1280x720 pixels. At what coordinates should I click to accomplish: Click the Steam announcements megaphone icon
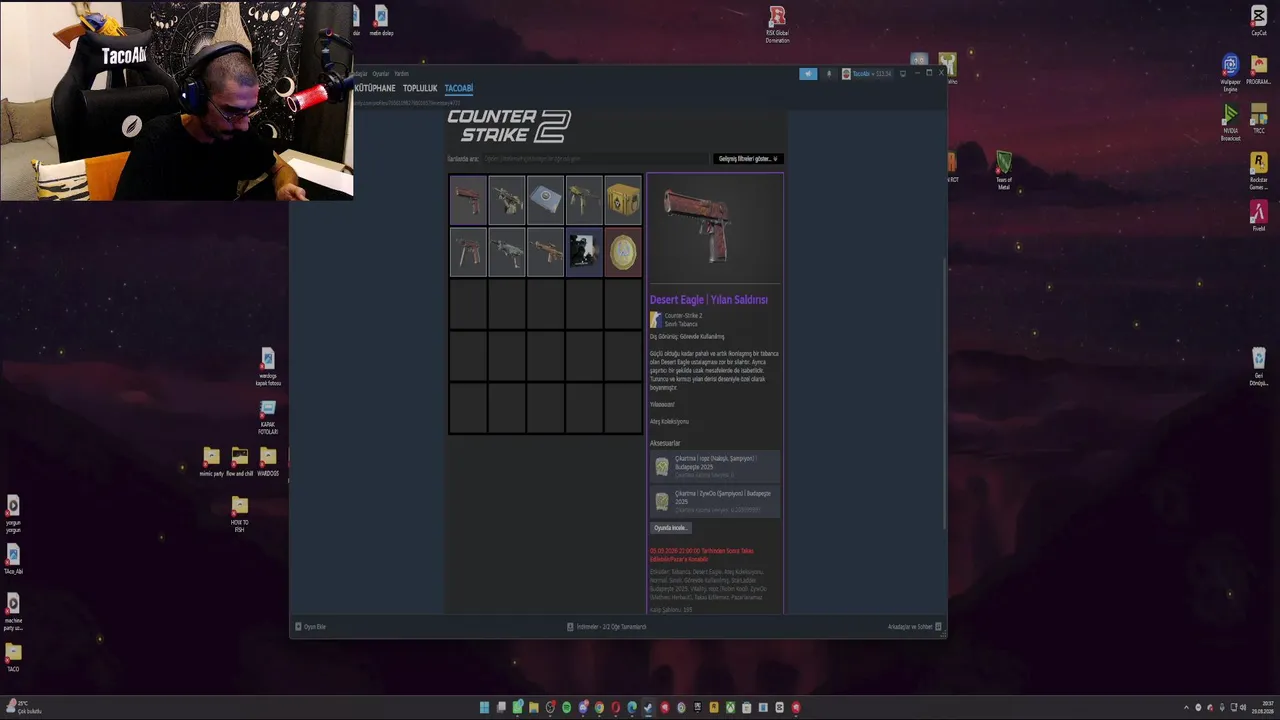click(808, 74)
